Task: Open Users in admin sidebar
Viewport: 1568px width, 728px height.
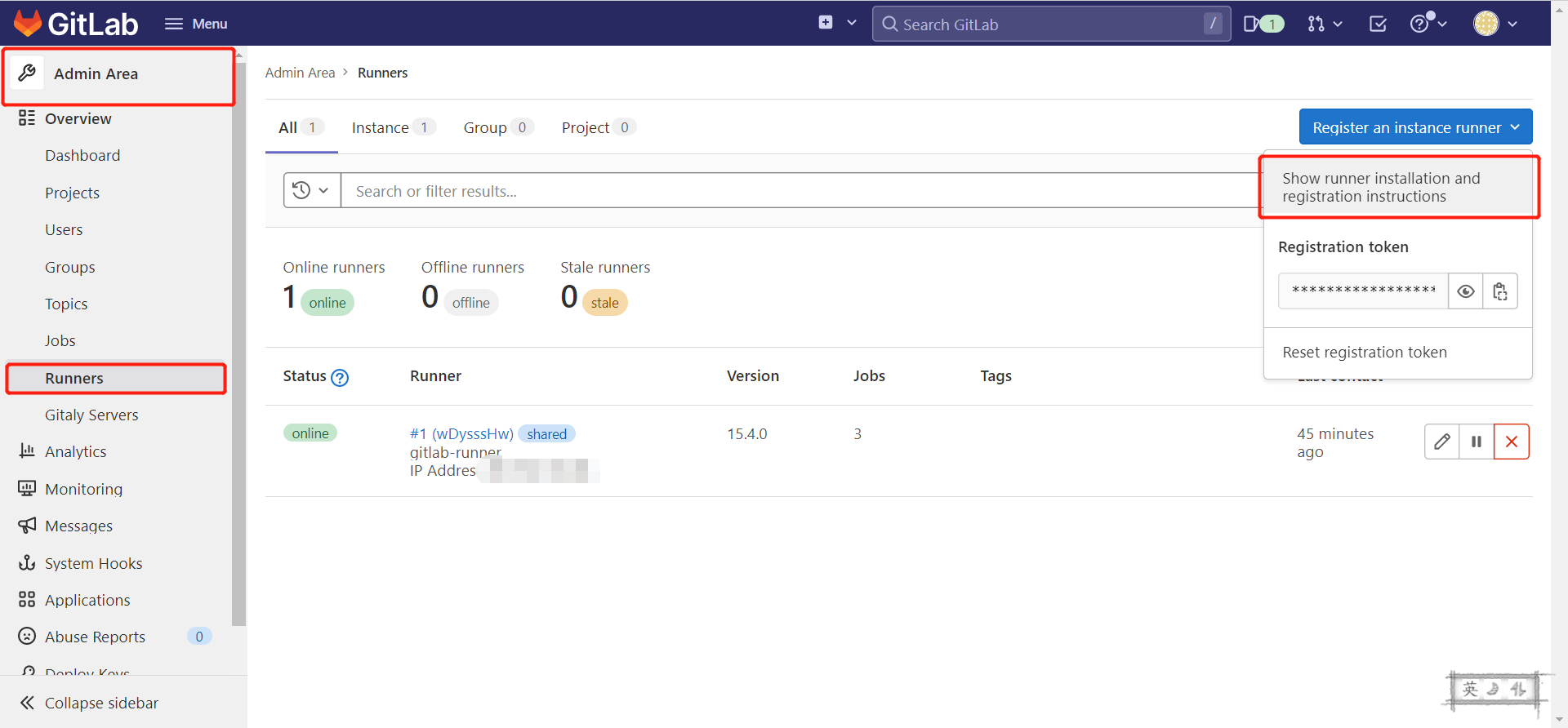Action: 64,229
